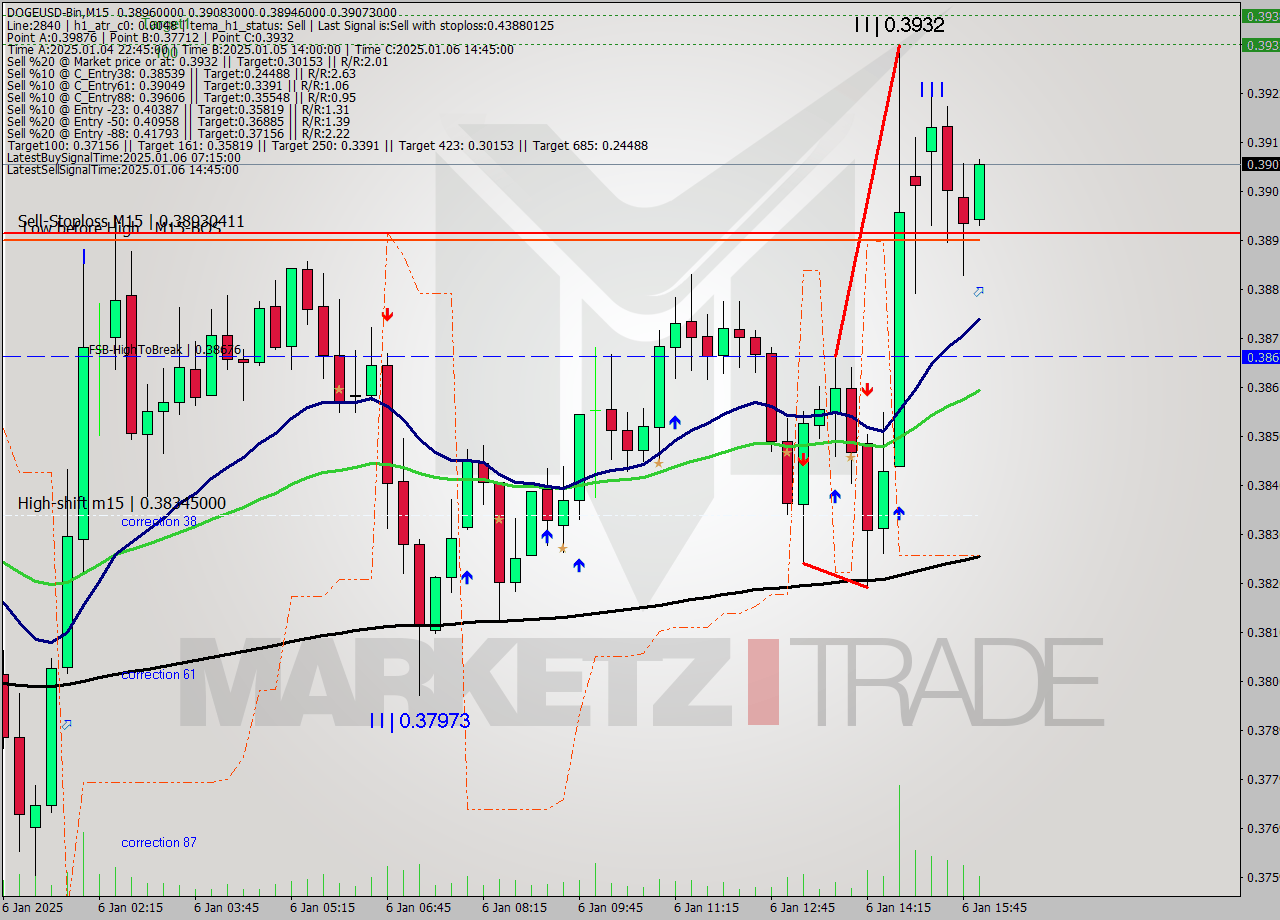
Task: Click the 'correction 38' label
Action: 159,522
